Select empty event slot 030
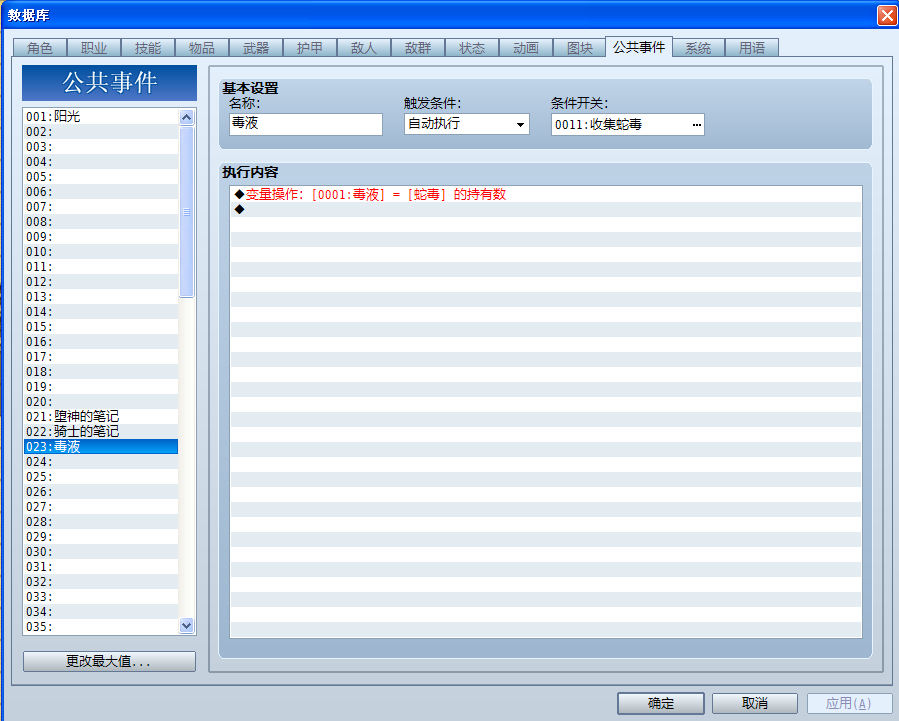899x721 pixels. click(x=101, y=551)
